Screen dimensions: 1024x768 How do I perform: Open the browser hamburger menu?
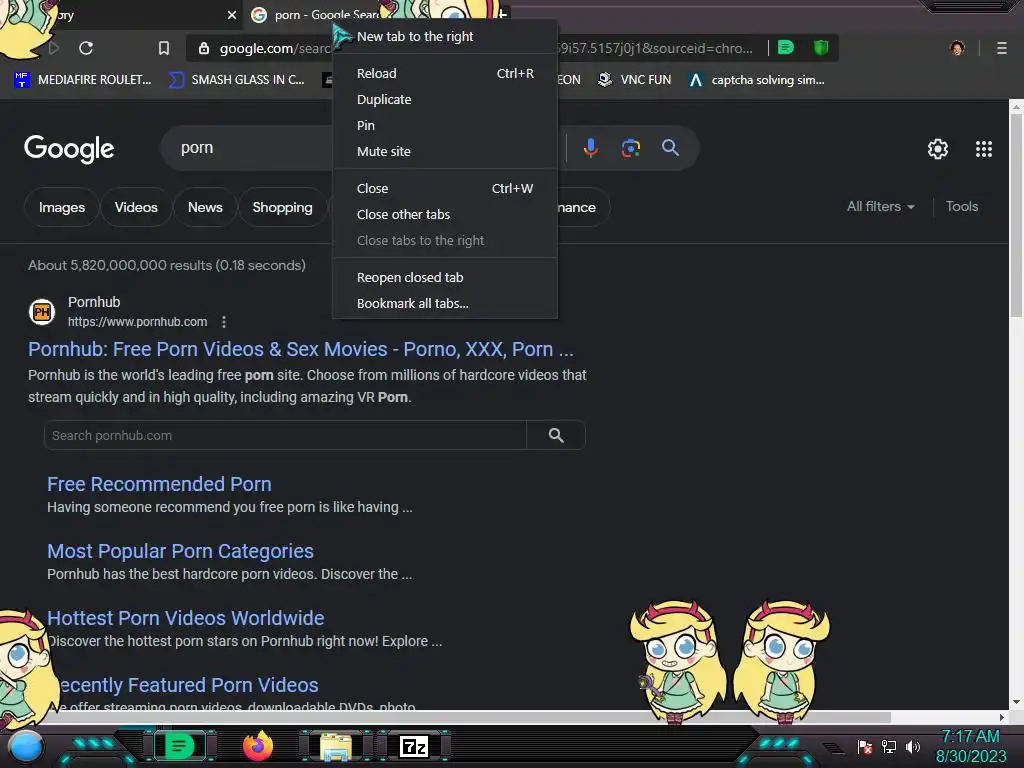click(1001, 48)
